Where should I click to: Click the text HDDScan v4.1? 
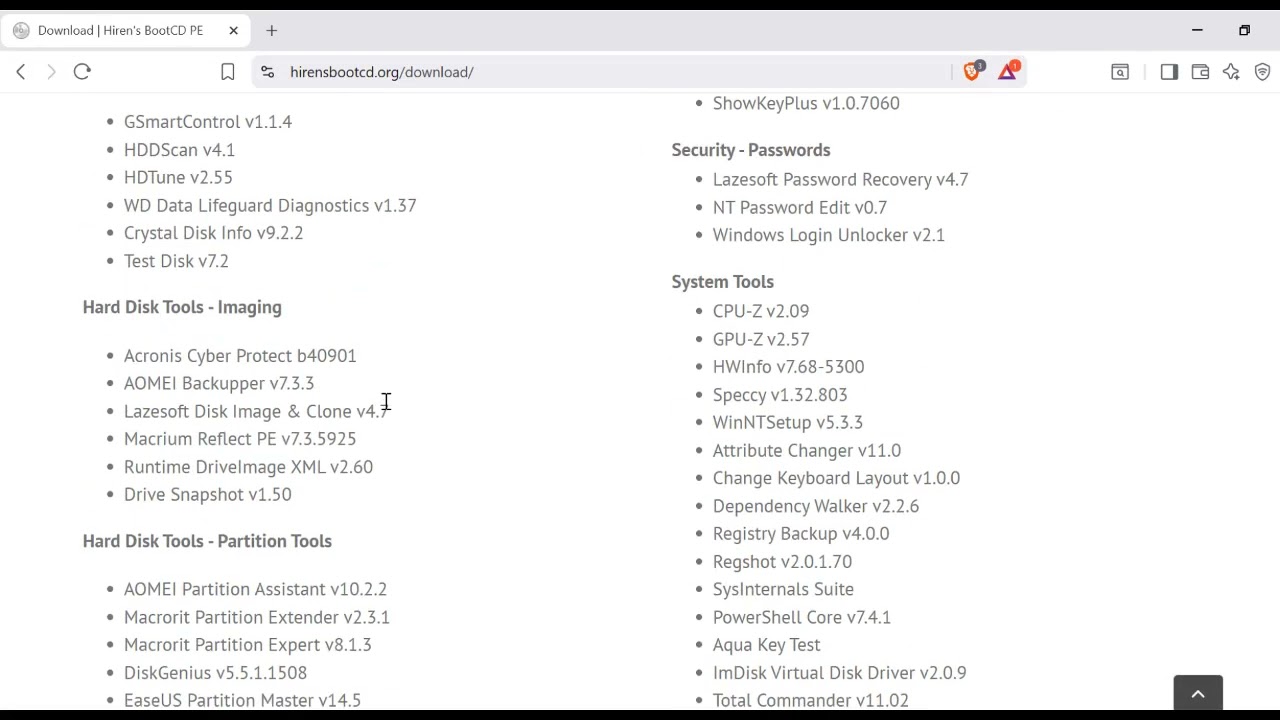179,150
